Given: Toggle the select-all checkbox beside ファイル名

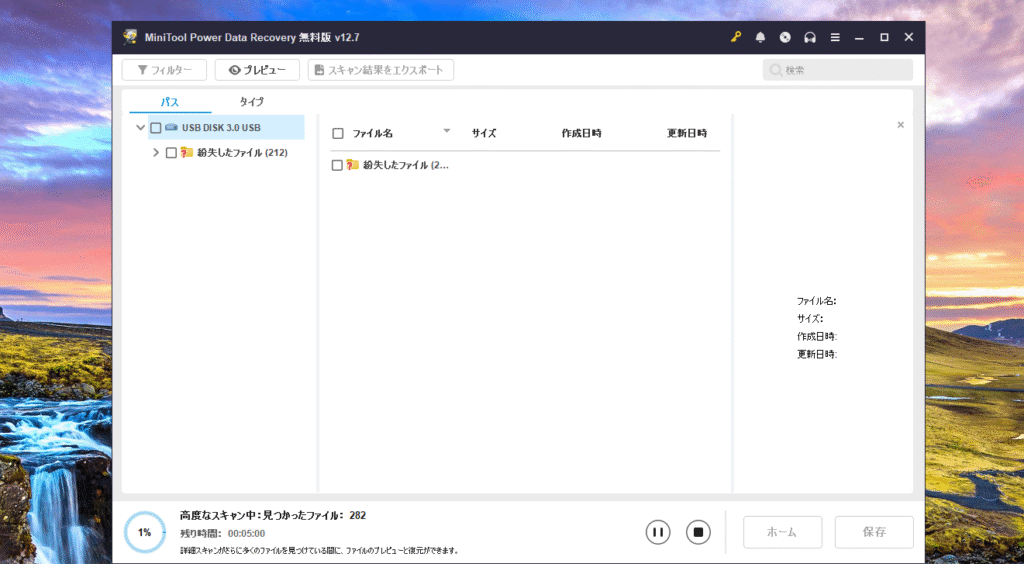Looking at the screenshot, I should point(338,133).
